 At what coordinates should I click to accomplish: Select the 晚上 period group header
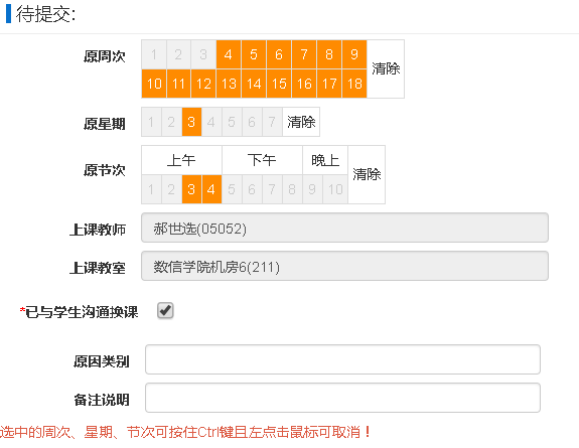point(325,160)
